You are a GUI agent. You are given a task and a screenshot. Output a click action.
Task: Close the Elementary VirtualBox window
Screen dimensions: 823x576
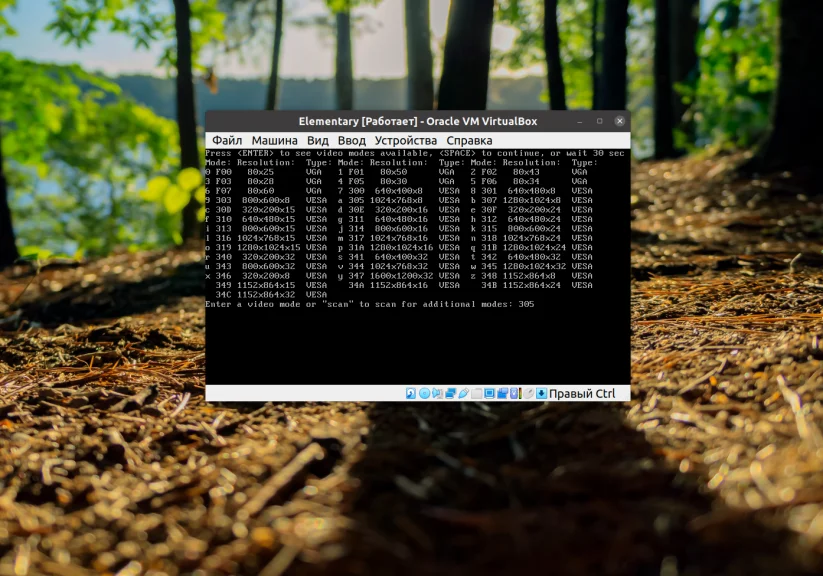pos(620,121)
